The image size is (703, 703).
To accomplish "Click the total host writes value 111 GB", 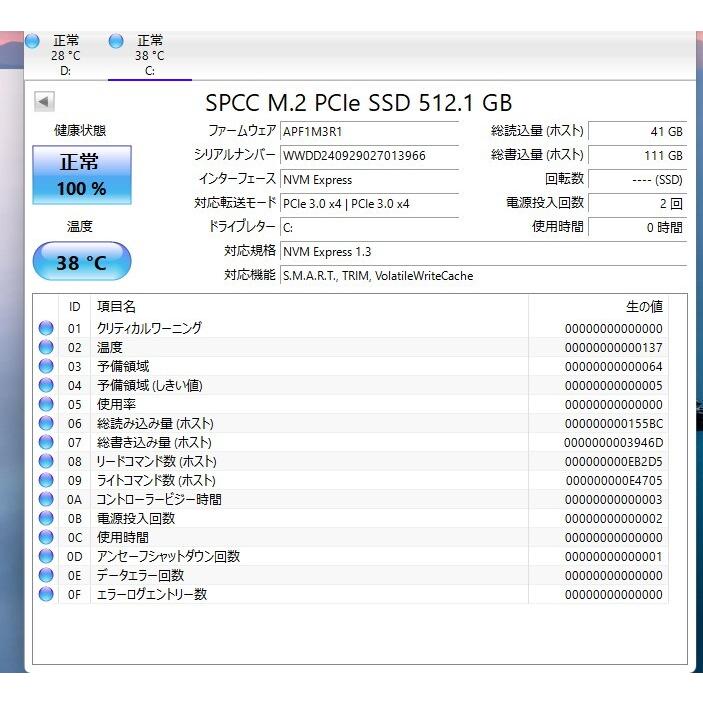I will coord(637,156).
